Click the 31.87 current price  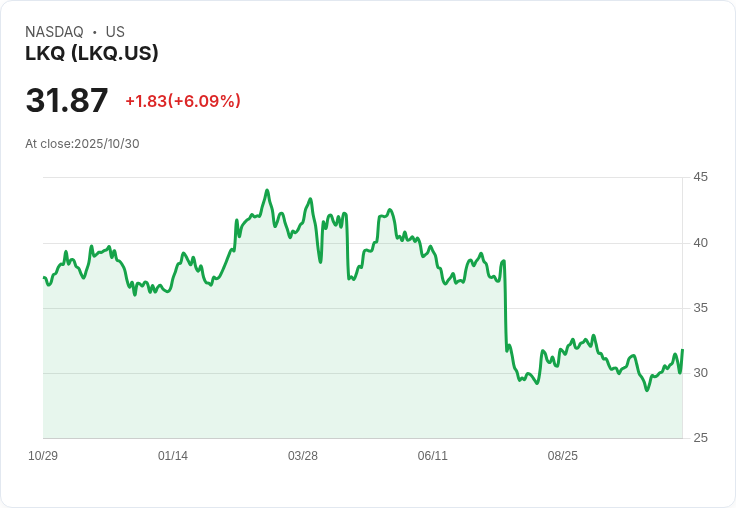point(67,101)
